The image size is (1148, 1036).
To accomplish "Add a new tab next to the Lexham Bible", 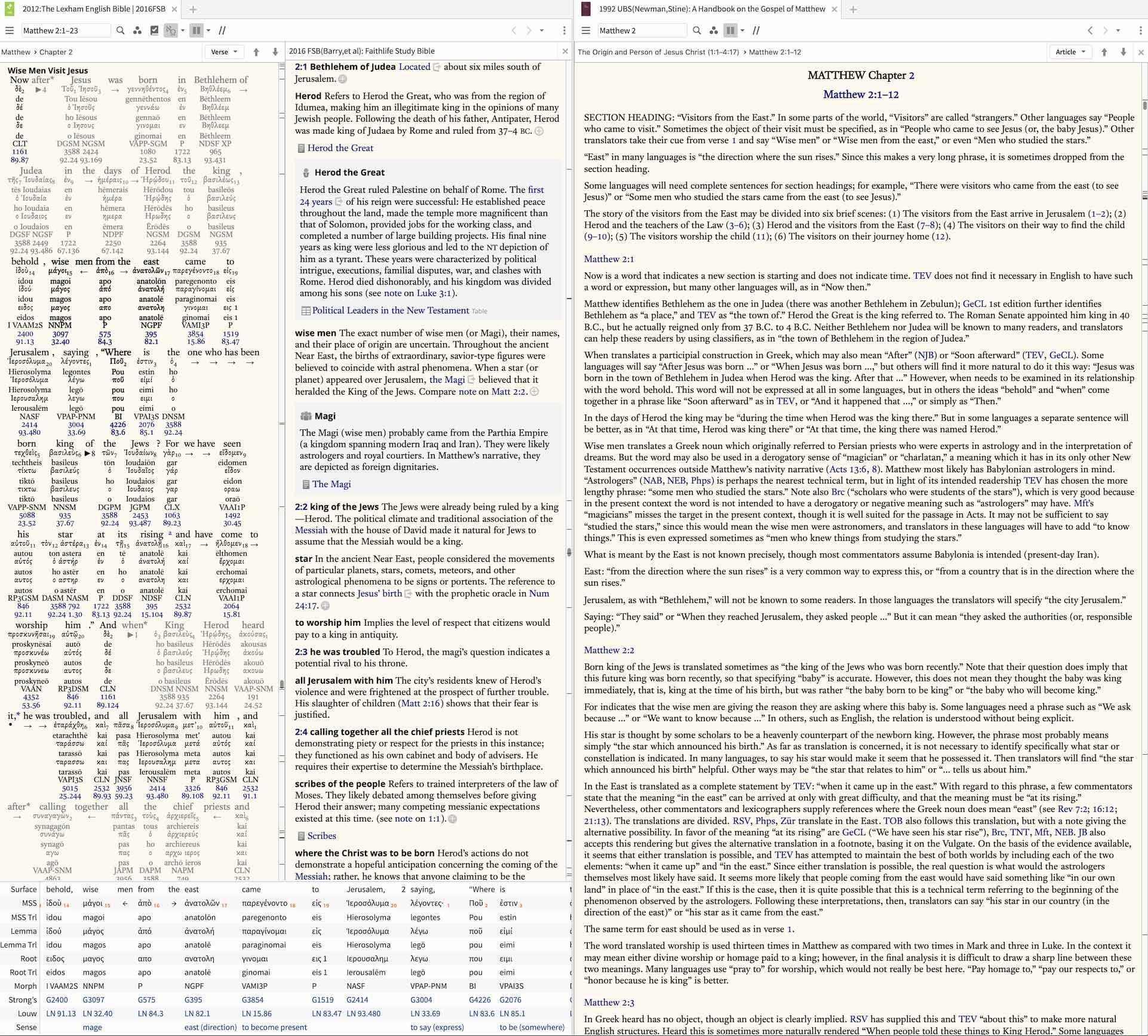I will pyautogui.click(x=193, y=9).
